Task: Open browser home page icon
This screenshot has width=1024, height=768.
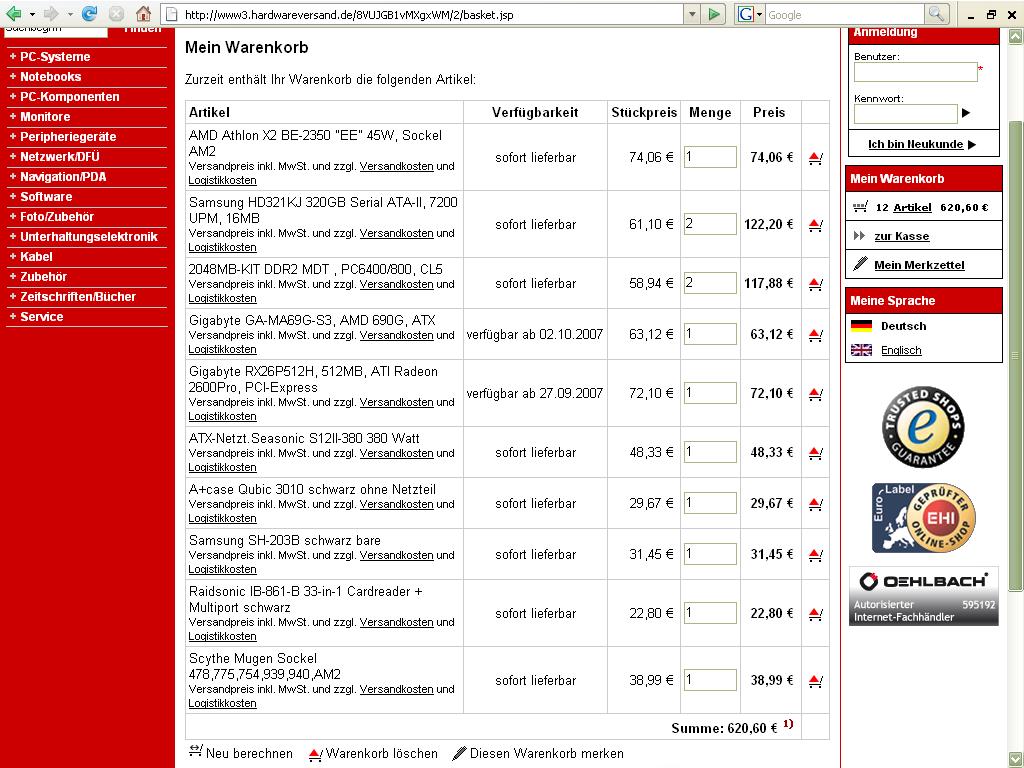Action: pyautogui.click(x=144, y=13)
